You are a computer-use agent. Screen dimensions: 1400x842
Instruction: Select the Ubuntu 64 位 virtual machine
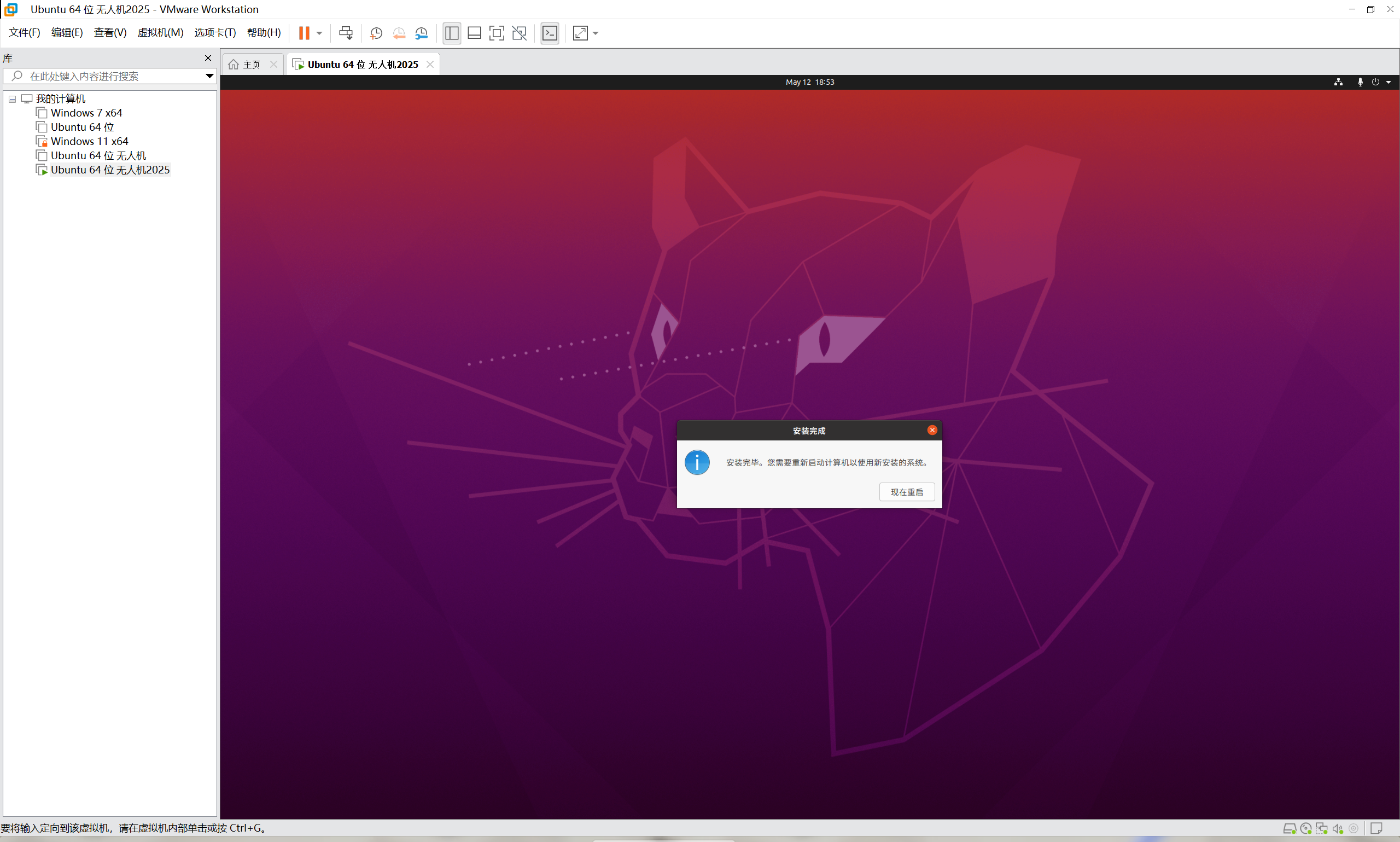point(82,127)
